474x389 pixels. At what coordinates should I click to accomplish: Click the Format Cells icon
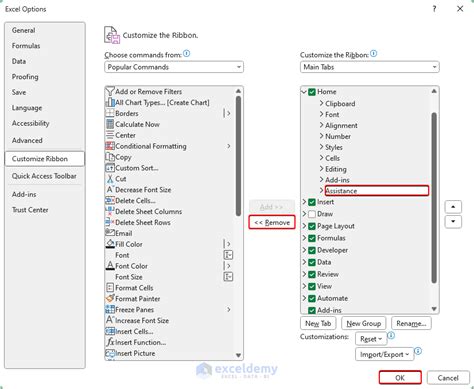[110, 287]
